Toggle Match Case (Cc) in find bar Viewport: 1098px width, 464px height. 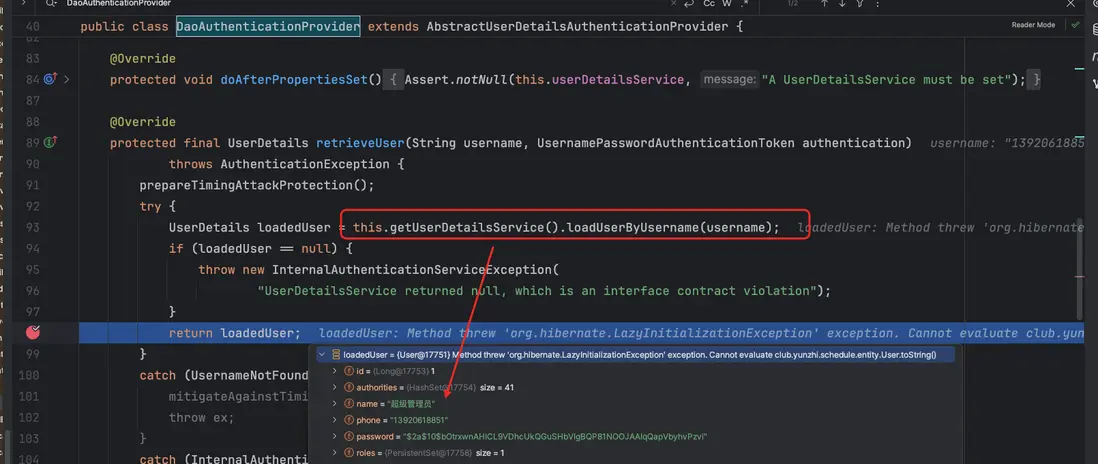(709, 3)
